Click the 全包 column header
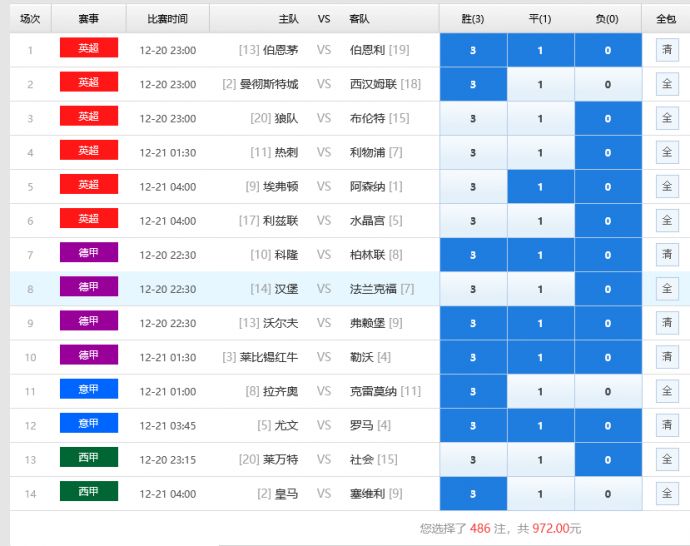This screenshot has height=546, width=690. (x=666, y=19)
